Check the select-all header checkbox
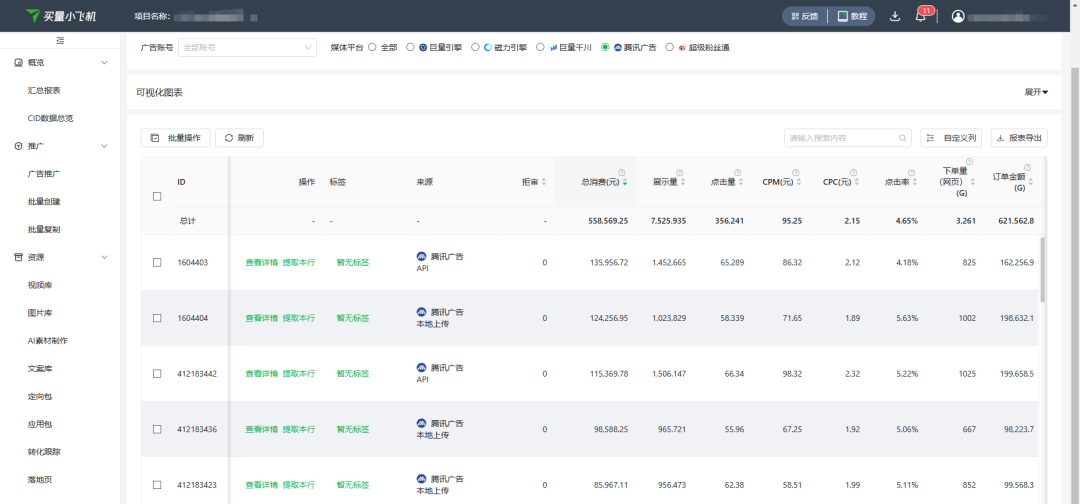1080x504 pixels. (157, 196)
